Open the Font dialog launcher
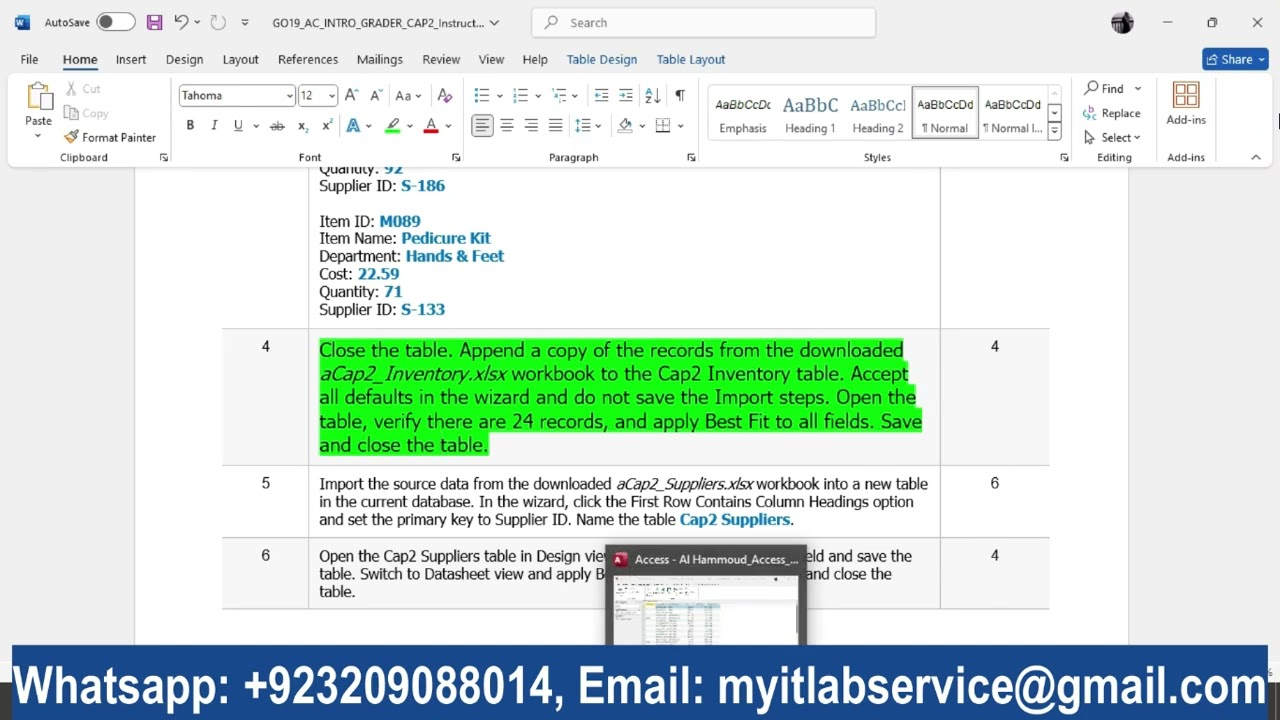The height and width of the screenshot is (720, 1280). tap(456, 158)
